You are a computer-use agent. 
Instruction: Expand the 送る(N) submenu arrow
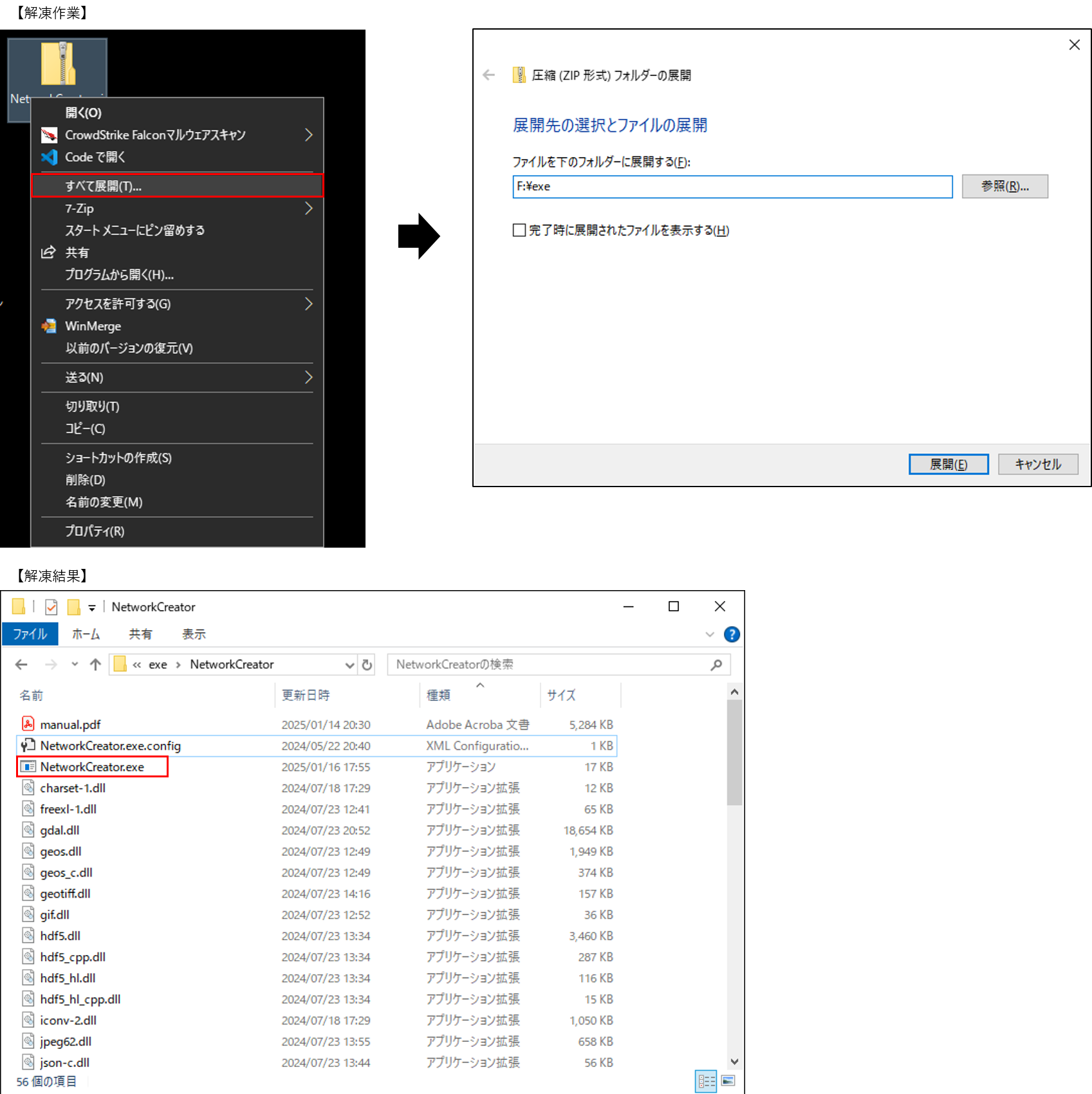[308, 377]
